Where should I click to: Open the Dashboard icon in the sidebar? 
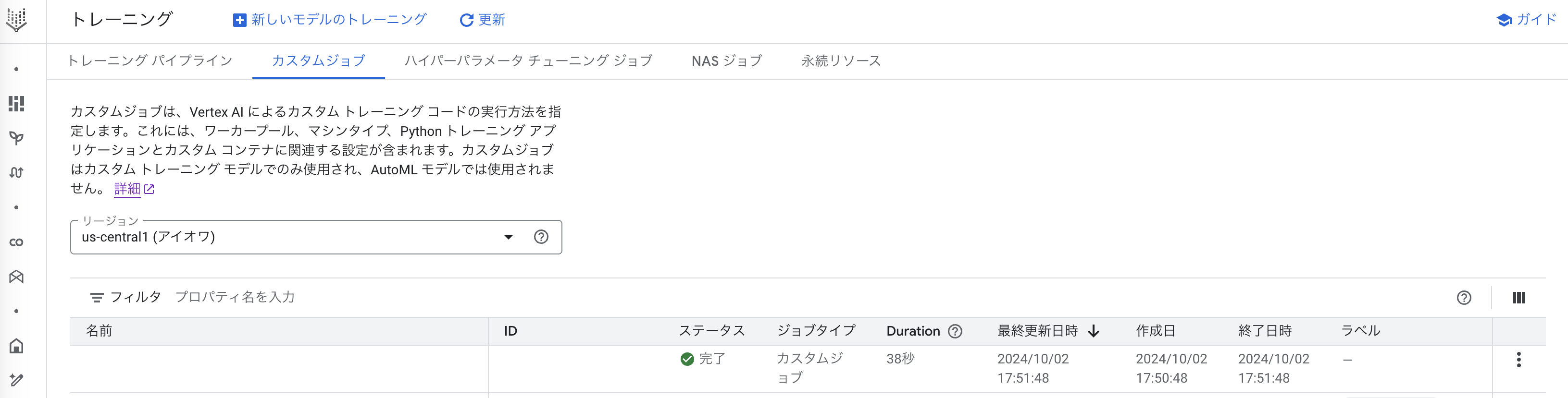(x=16, y=104)
